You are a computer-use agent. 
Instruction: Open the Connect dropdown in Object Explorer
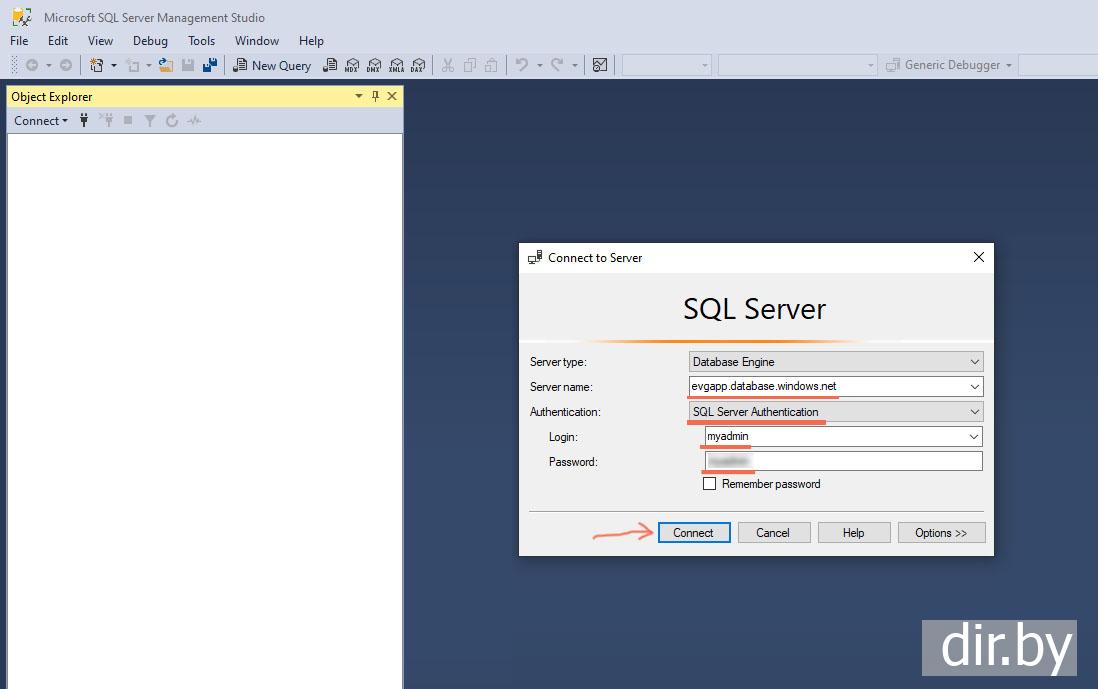(x=41, y=121)
